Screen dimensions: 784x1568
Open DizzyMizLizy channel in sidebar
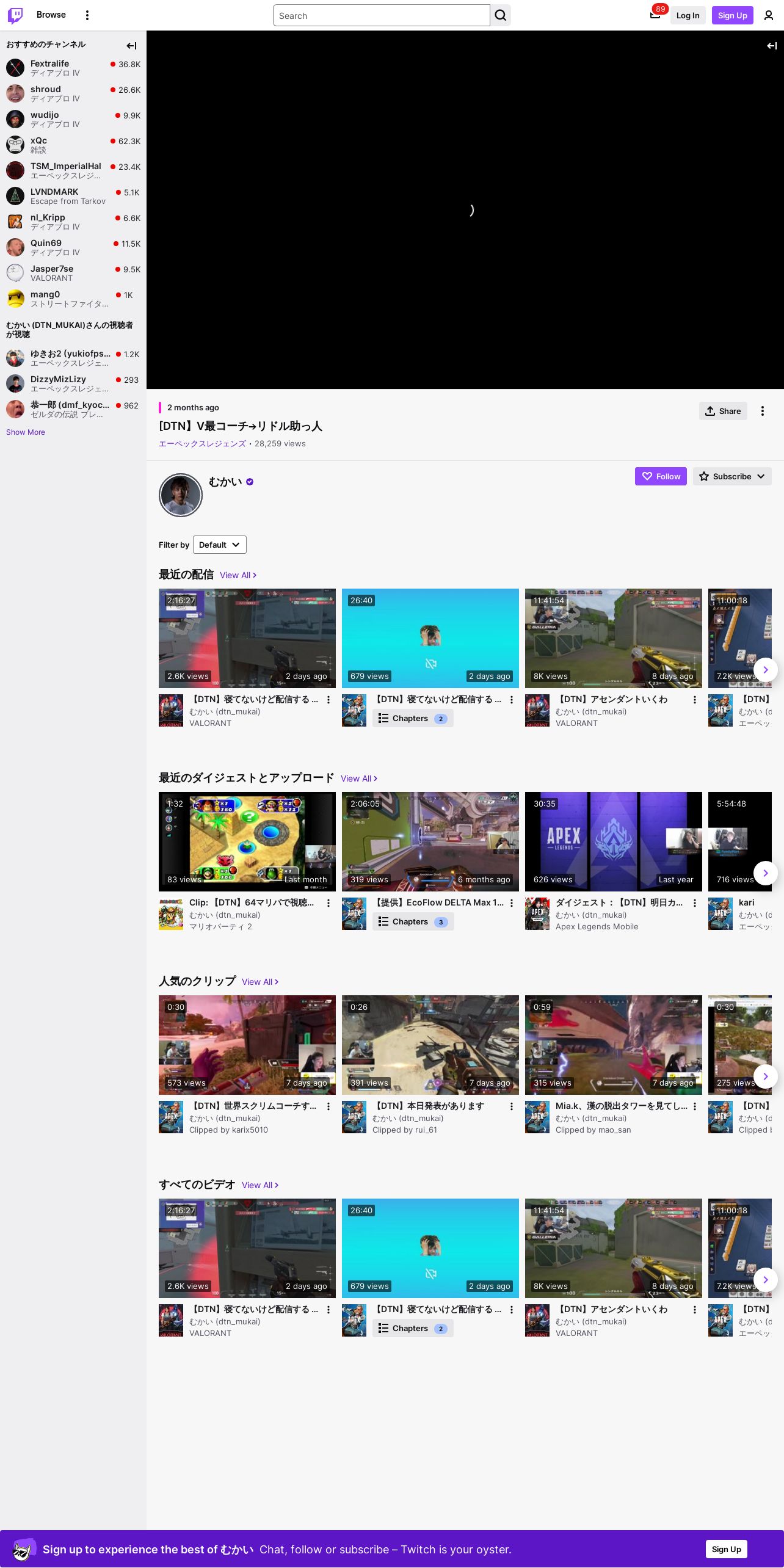[73, 383]
